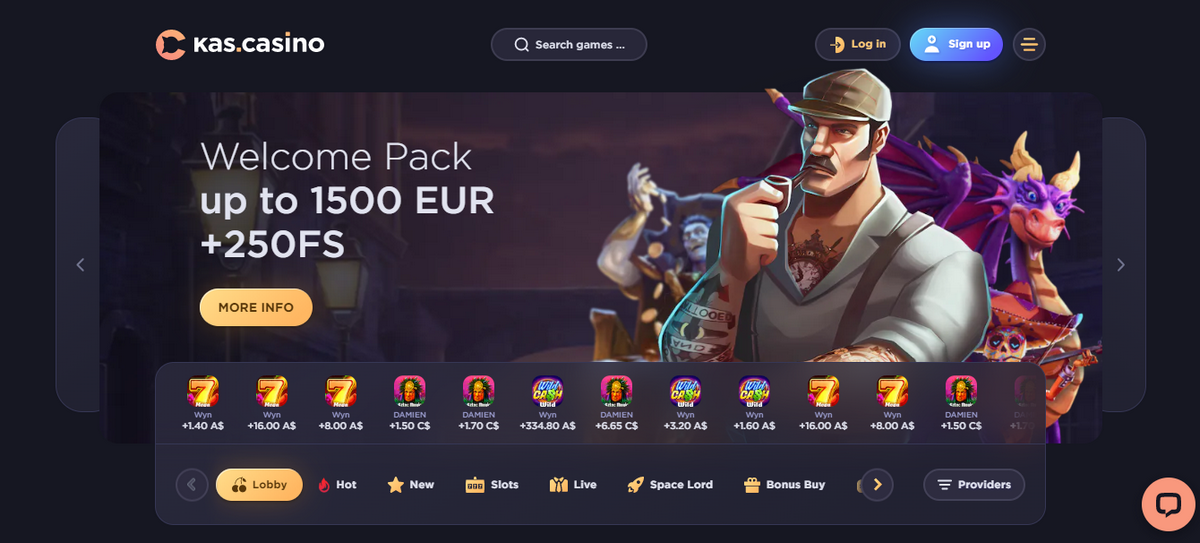Show next banner with right arrow
This screenshot has width=1200, height=543.
1121,265
